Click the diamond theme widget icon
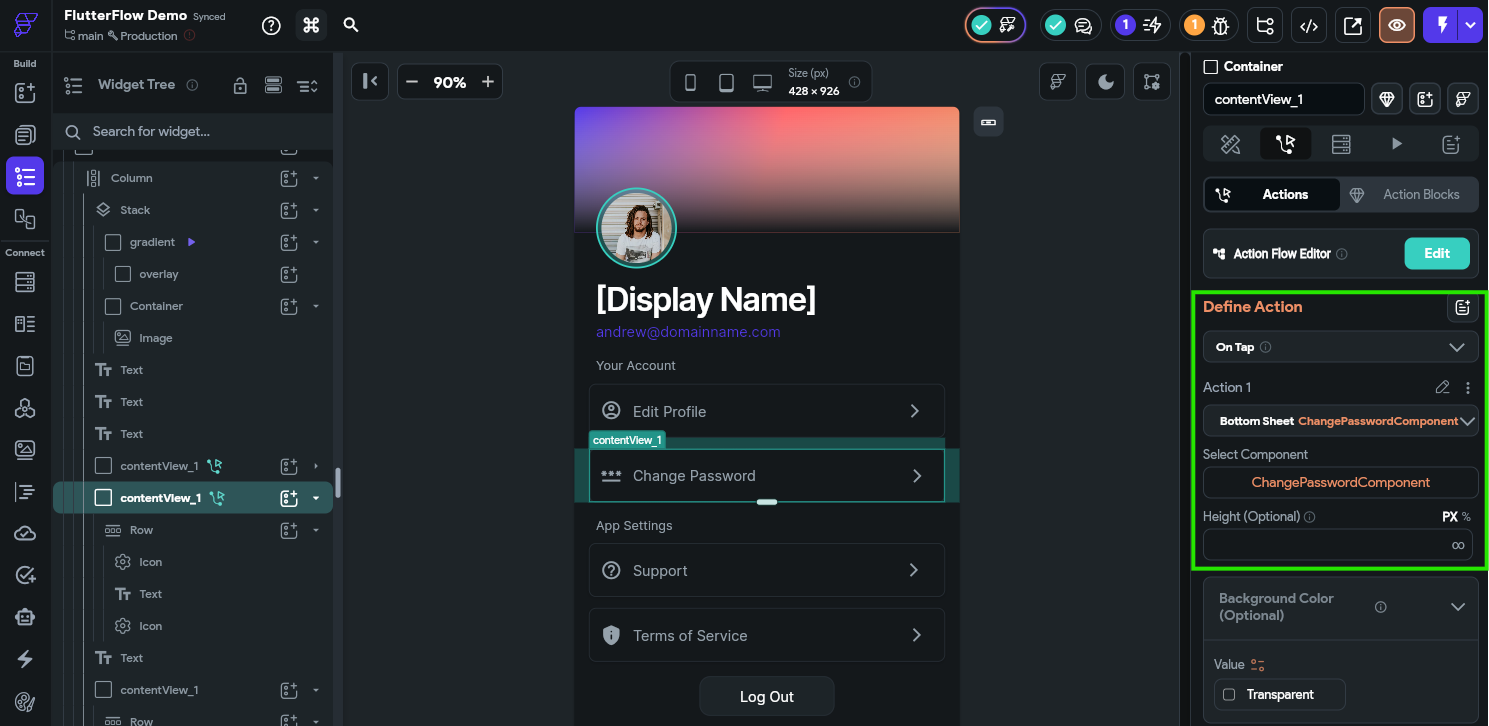Screen dimensions: 1489x726 (x=1386, y=99)
